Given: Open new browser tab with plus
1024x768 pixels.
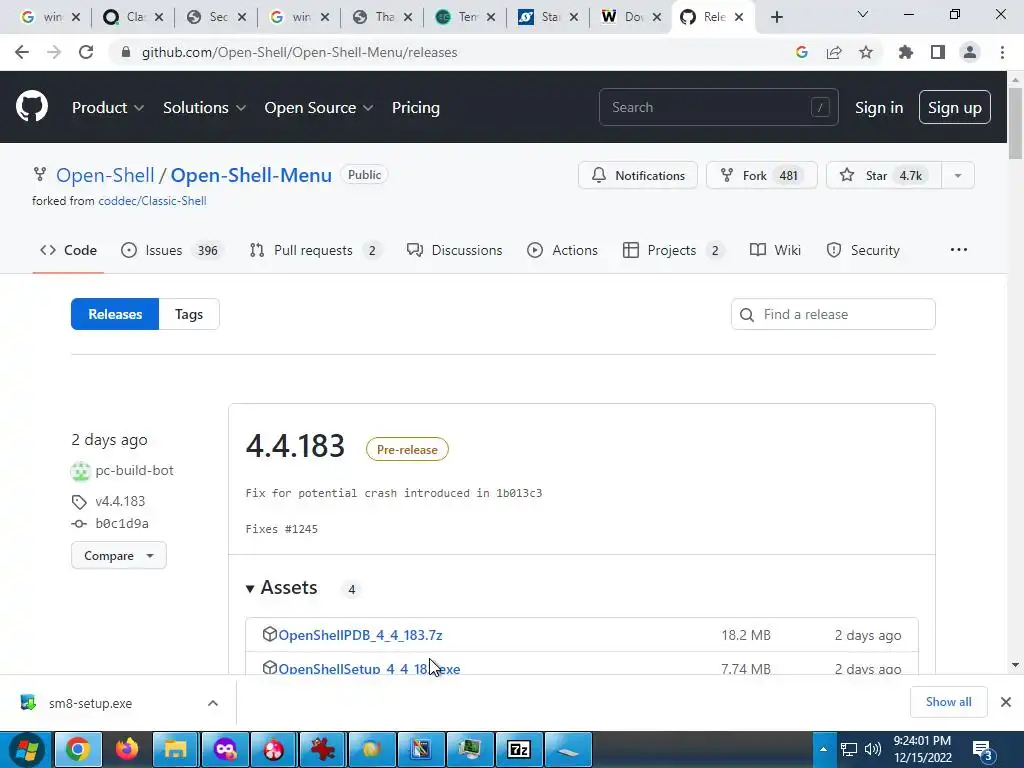Looking at the screenshot, I should click(776, 17).
